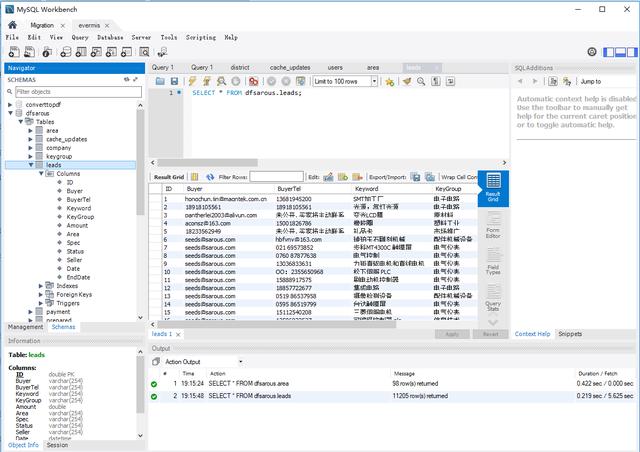Toggle the left sidebar visibility
The height and width of the screenshot is (452, 640).
609,52
